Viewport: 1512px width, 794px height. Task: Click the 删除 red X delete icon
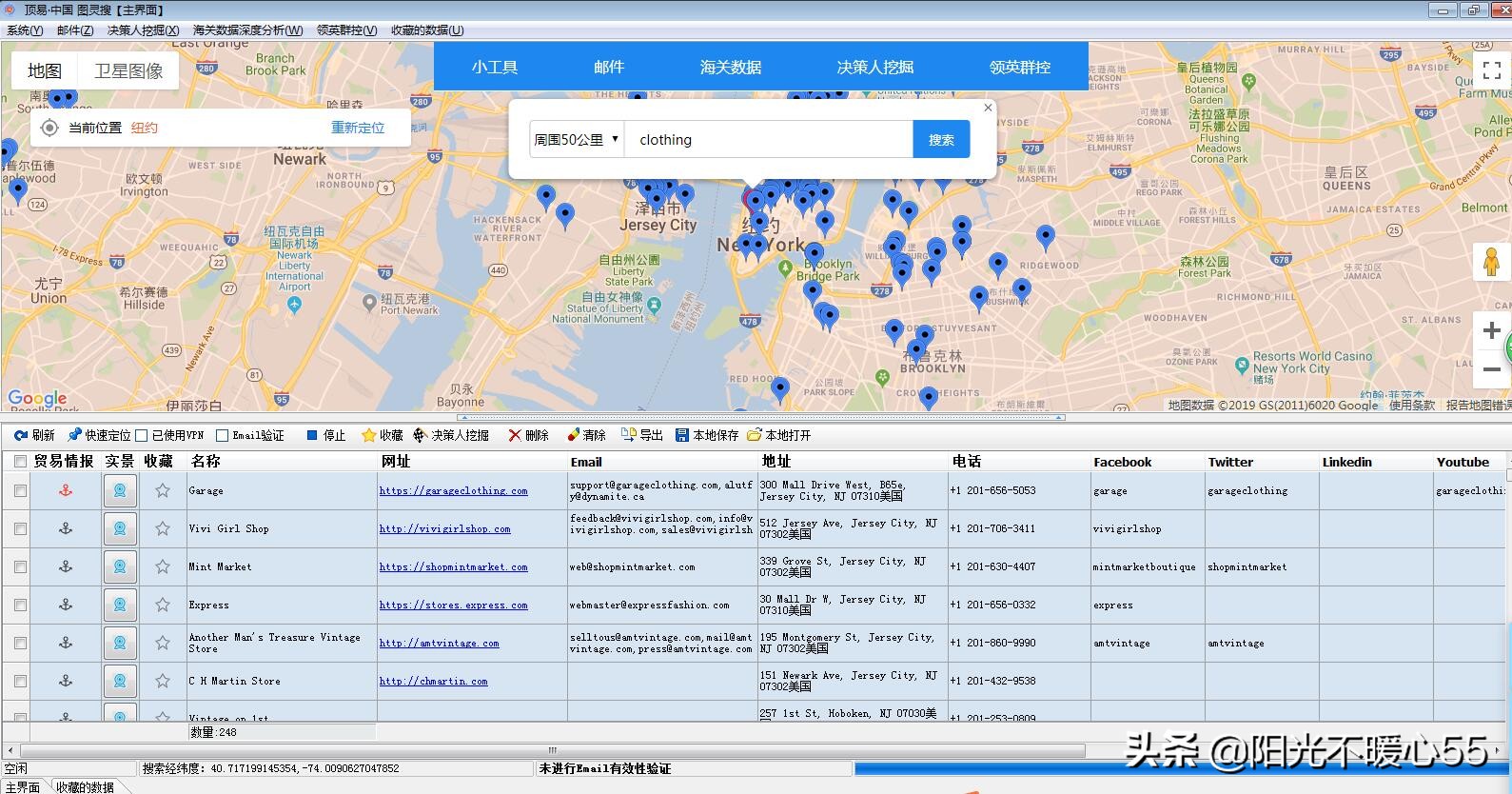pos(515,435)
